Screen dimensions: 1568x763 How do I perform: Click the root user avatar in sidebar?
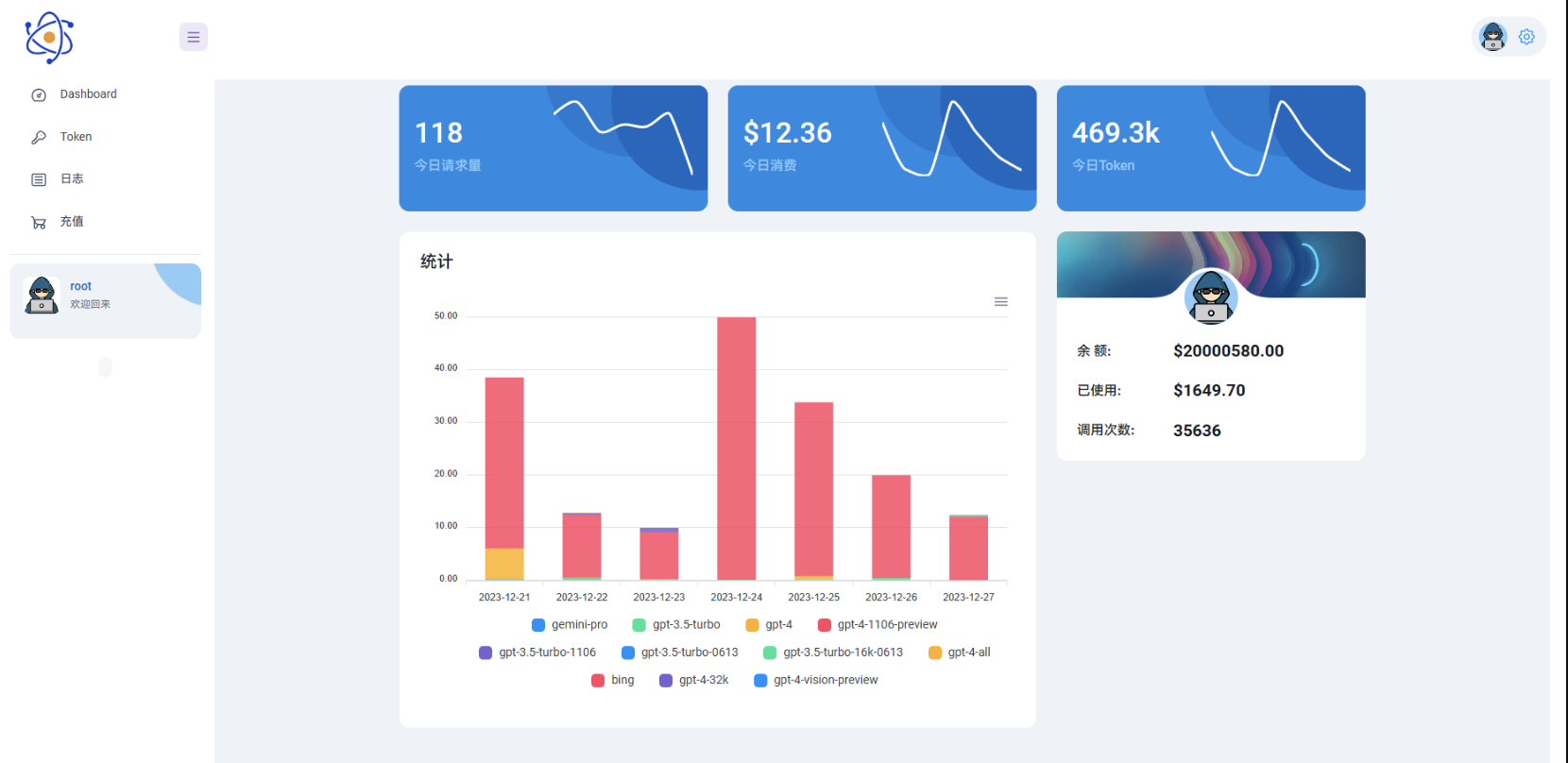(42, 296)
